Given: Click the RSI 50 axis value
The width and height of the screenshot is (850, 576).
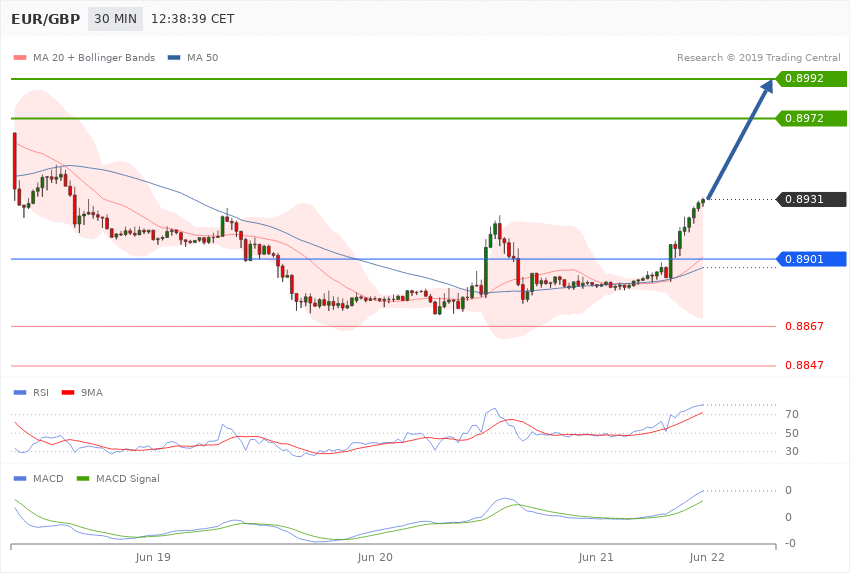Looking at the screenshot, I should 791,433.
